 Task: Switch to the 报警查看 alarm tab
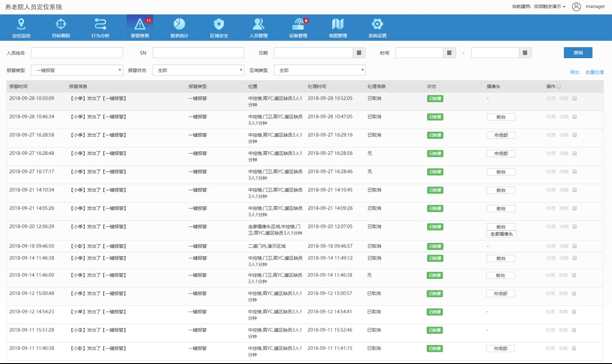pyautogui.click(x=140, y=27)
